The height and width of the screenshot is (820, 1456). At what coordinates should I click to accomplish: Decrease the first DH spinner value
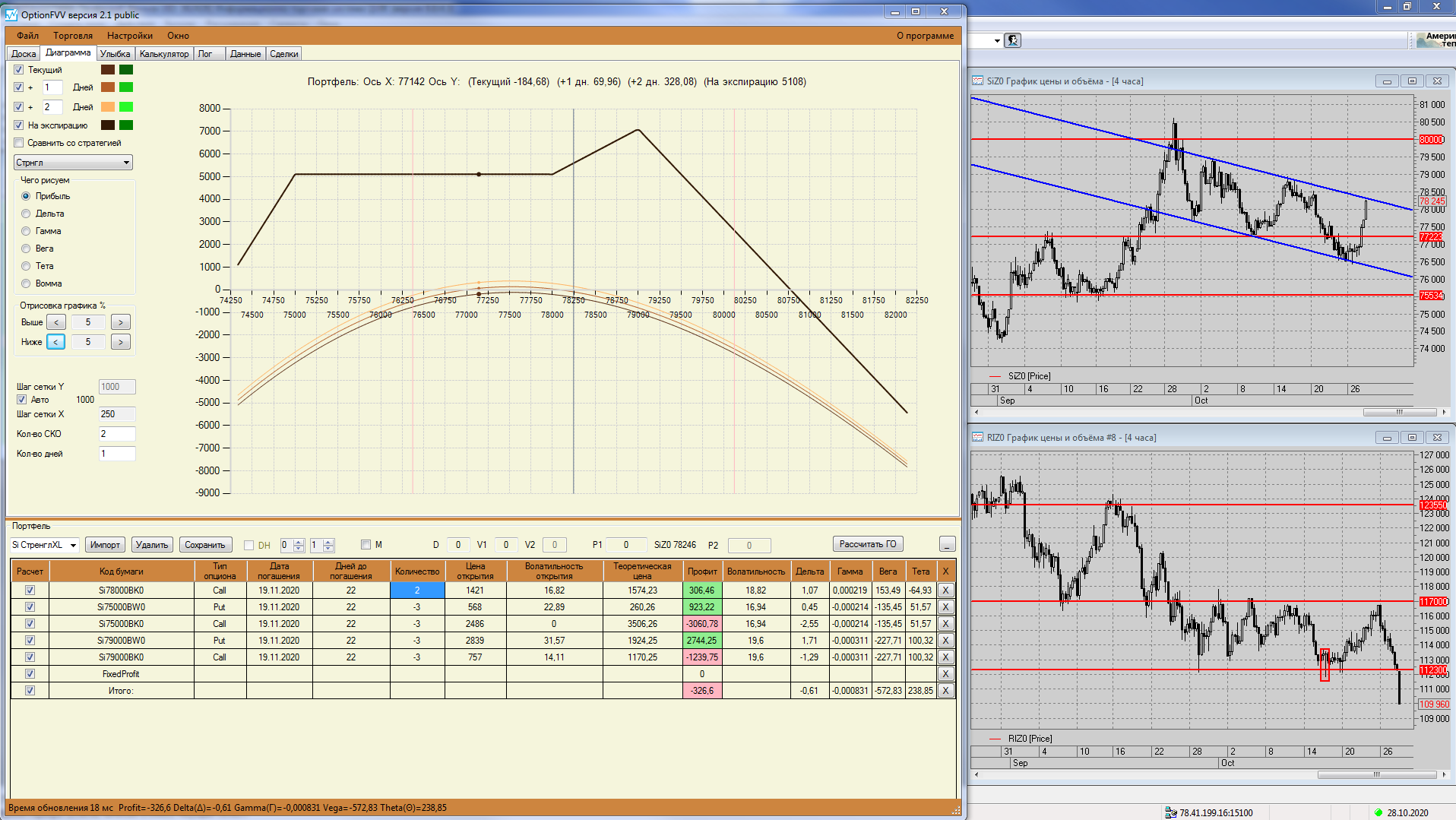pos(299,548)
